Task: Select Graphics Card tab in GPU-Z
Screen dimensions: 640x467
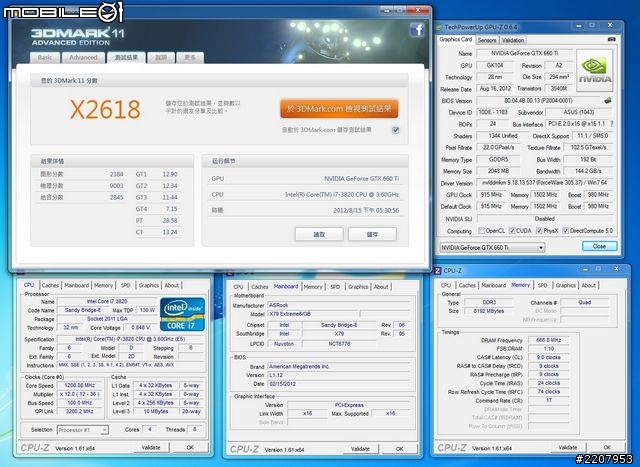Action: pos(456,40)
